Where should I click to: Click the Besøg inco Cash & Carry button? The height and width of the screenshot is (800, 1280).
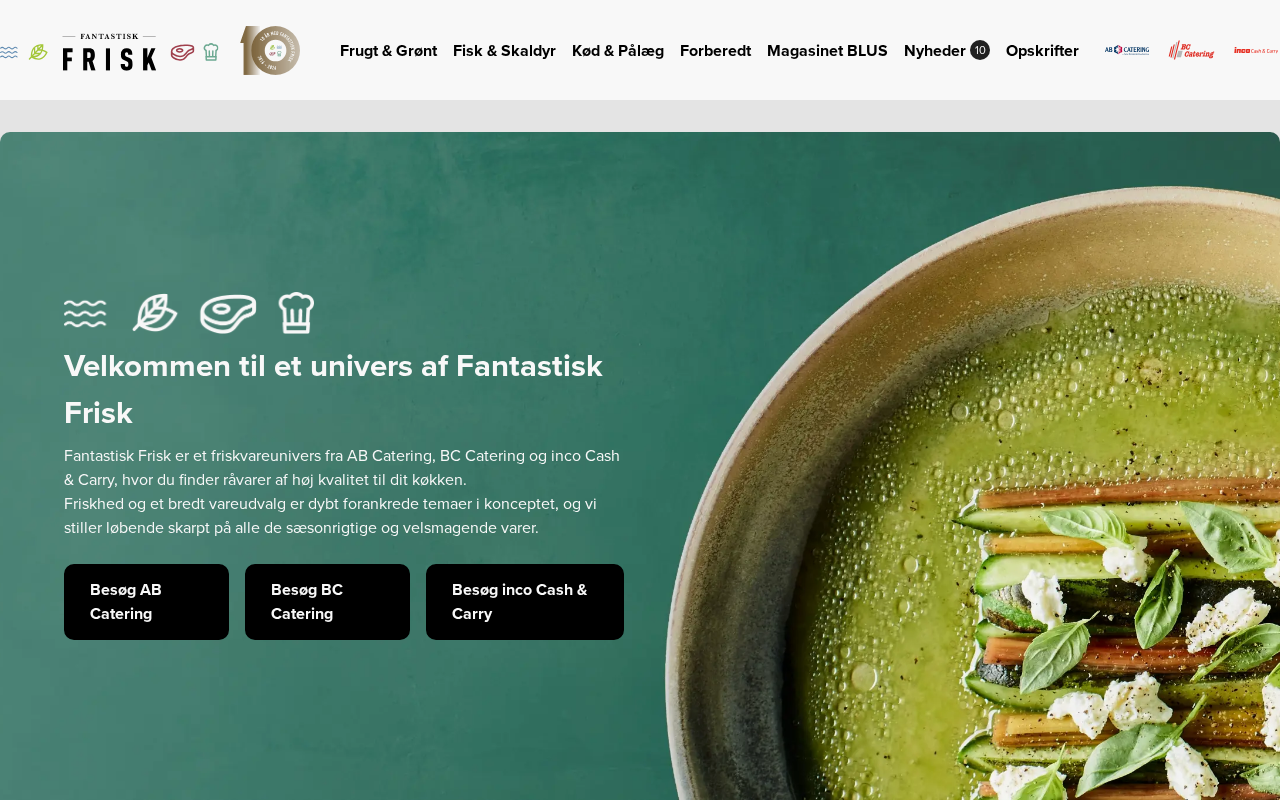pos(525,602)
